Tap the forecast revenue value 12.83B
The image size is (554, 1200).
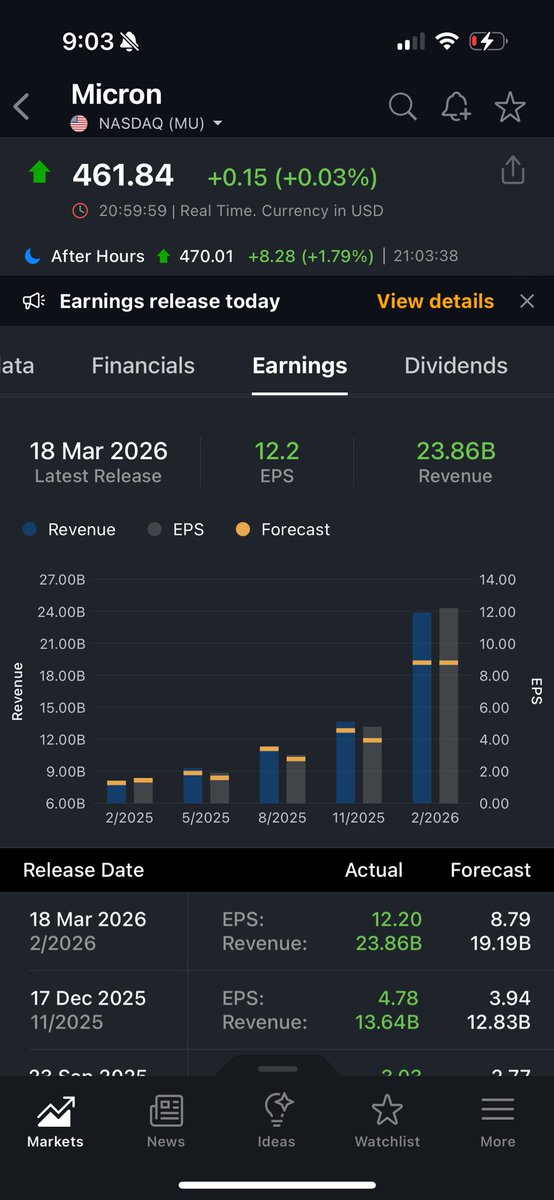499,1022
